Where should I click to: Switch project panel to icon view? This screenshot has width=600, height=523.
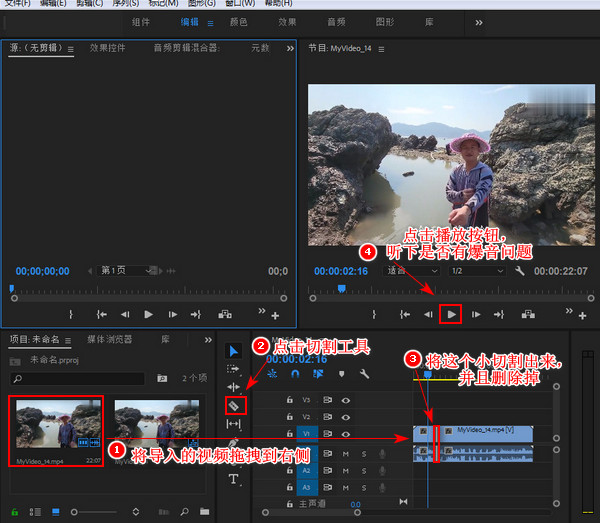click(55, 512)
